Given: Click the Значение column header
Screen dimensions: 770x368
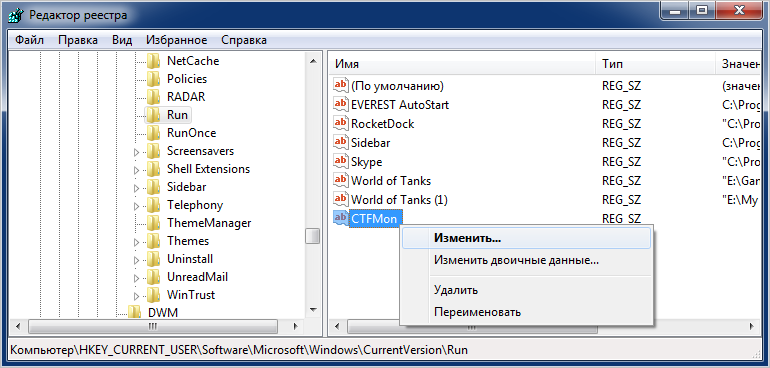Looking at the screenshot, I should [x=738, y=64].
